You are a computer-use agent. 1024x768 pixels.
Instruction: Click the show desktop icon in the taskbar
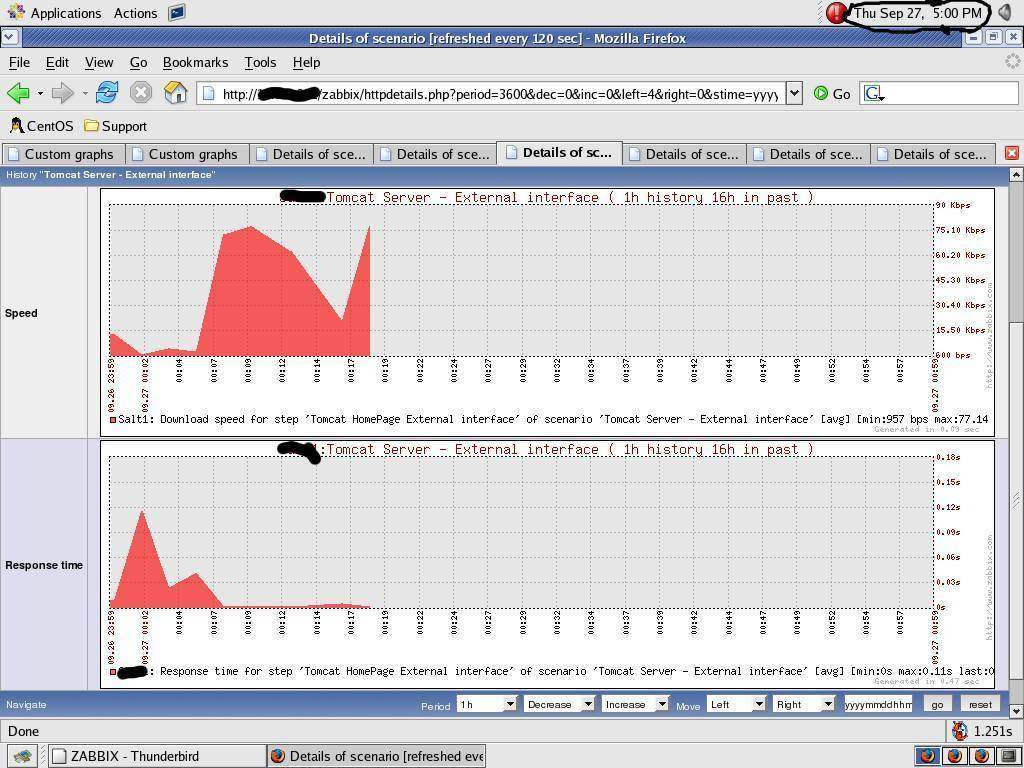[x=22, y=756]
